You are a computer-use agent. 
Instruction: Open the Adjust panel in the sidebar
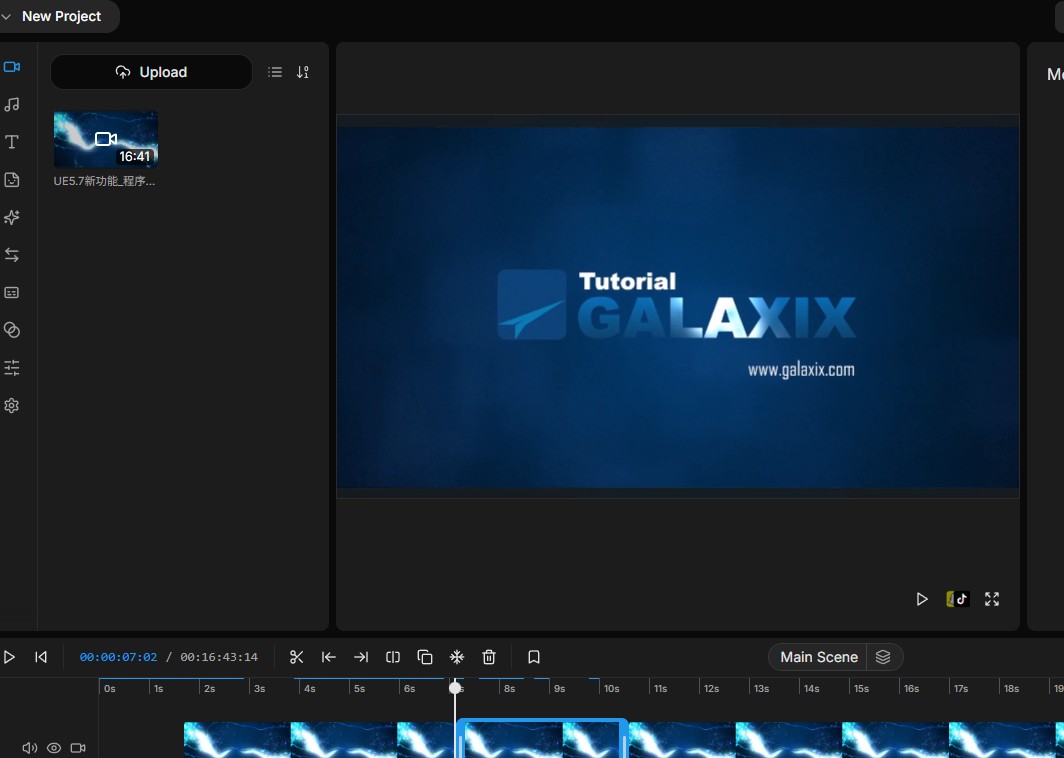(12, 367)
